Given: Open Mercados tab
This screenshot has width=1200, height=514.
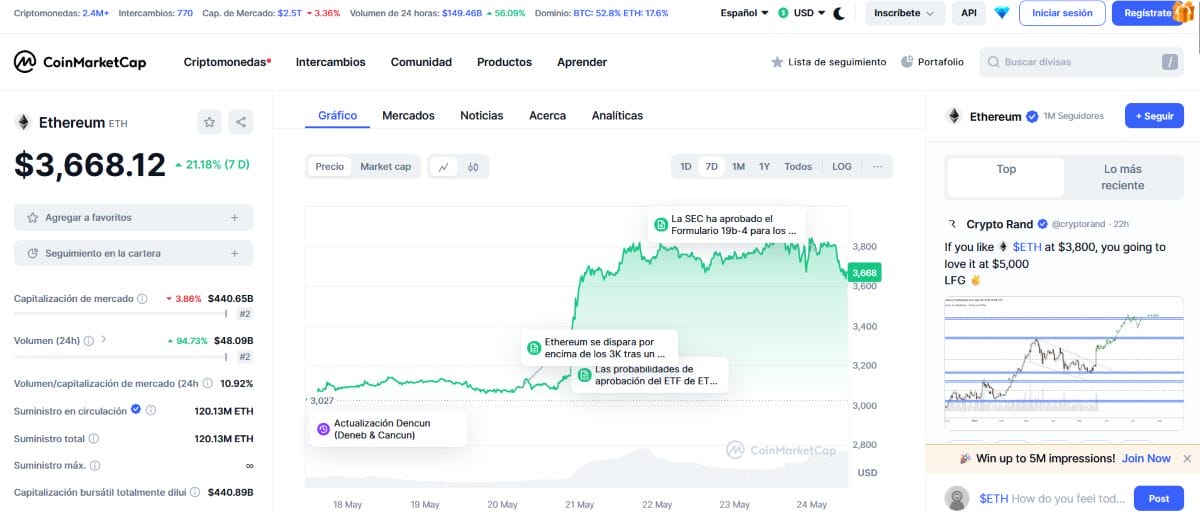Looking at the screenshot, I should tap(408, 115).
